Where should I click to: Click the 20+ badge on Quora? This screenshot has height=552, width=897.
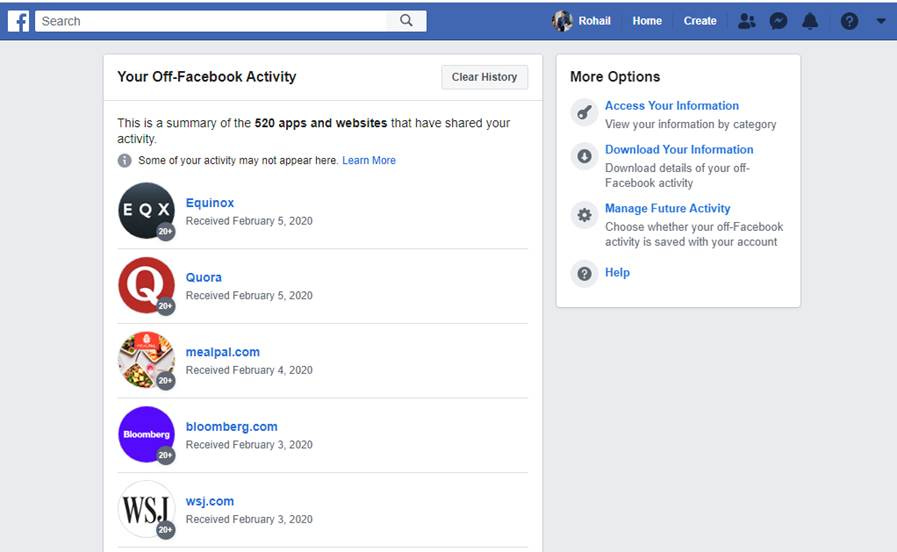(165, 306)
